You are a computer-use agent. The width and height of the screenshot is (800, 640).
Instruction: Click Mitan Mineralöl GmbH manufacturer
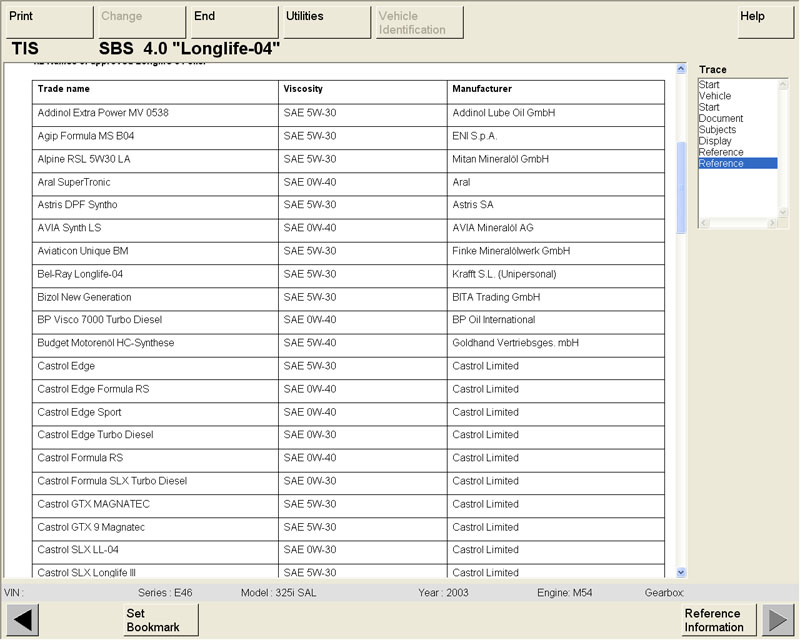pos(501,159)
